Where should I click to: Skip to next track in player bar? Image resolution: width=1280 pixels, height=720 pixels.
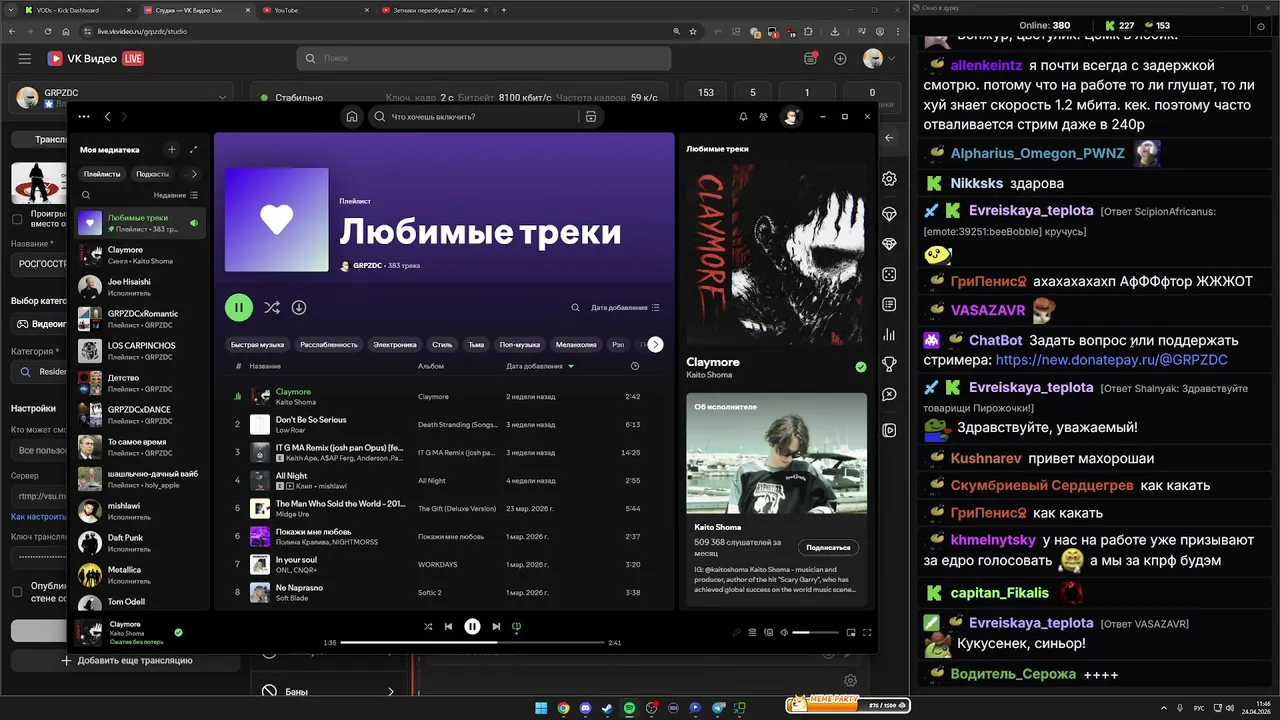496,627
